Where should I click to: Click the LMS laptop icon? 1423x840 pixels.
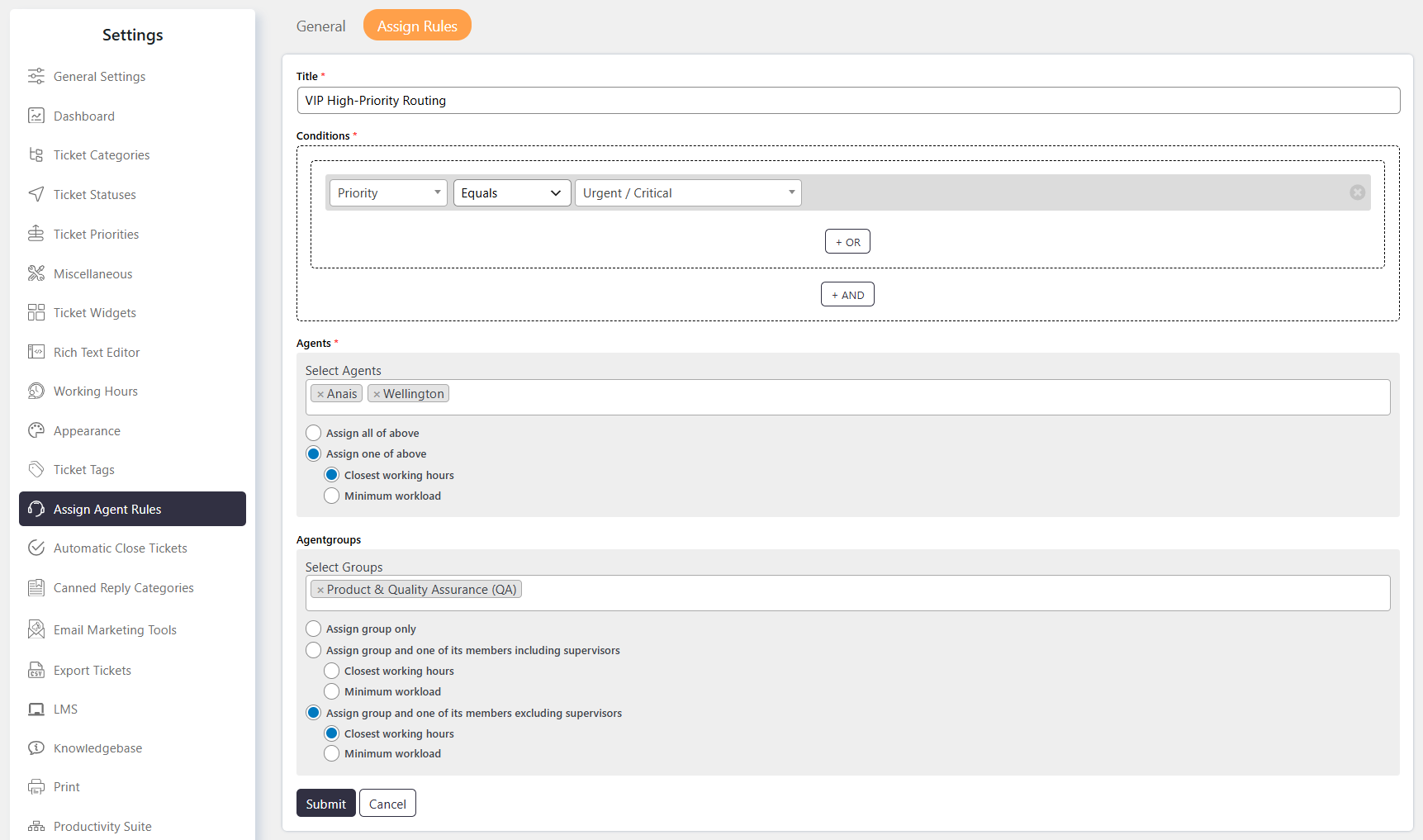(36, 709)
